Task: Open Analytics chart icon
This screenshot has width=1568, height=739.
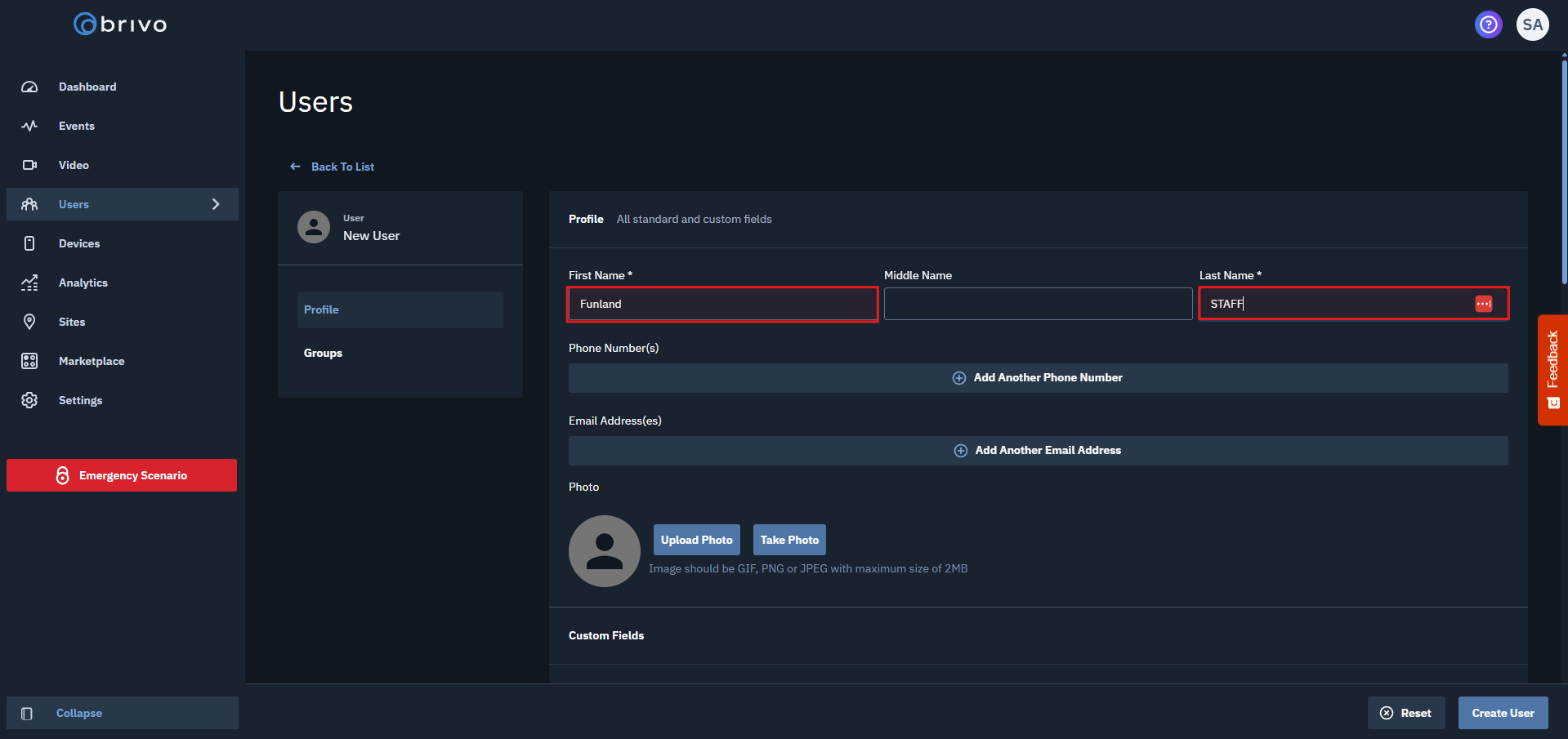Action: click(x=29, y=283)
